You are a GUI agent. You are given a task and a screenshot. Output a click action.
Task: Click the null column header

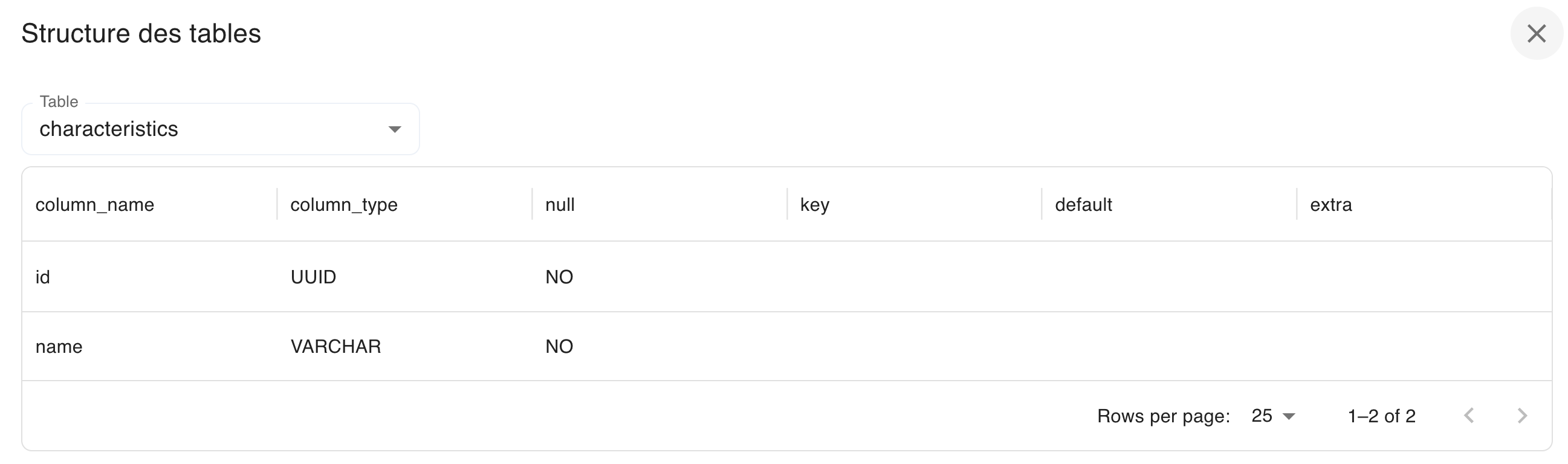click(x=559, y=205)
